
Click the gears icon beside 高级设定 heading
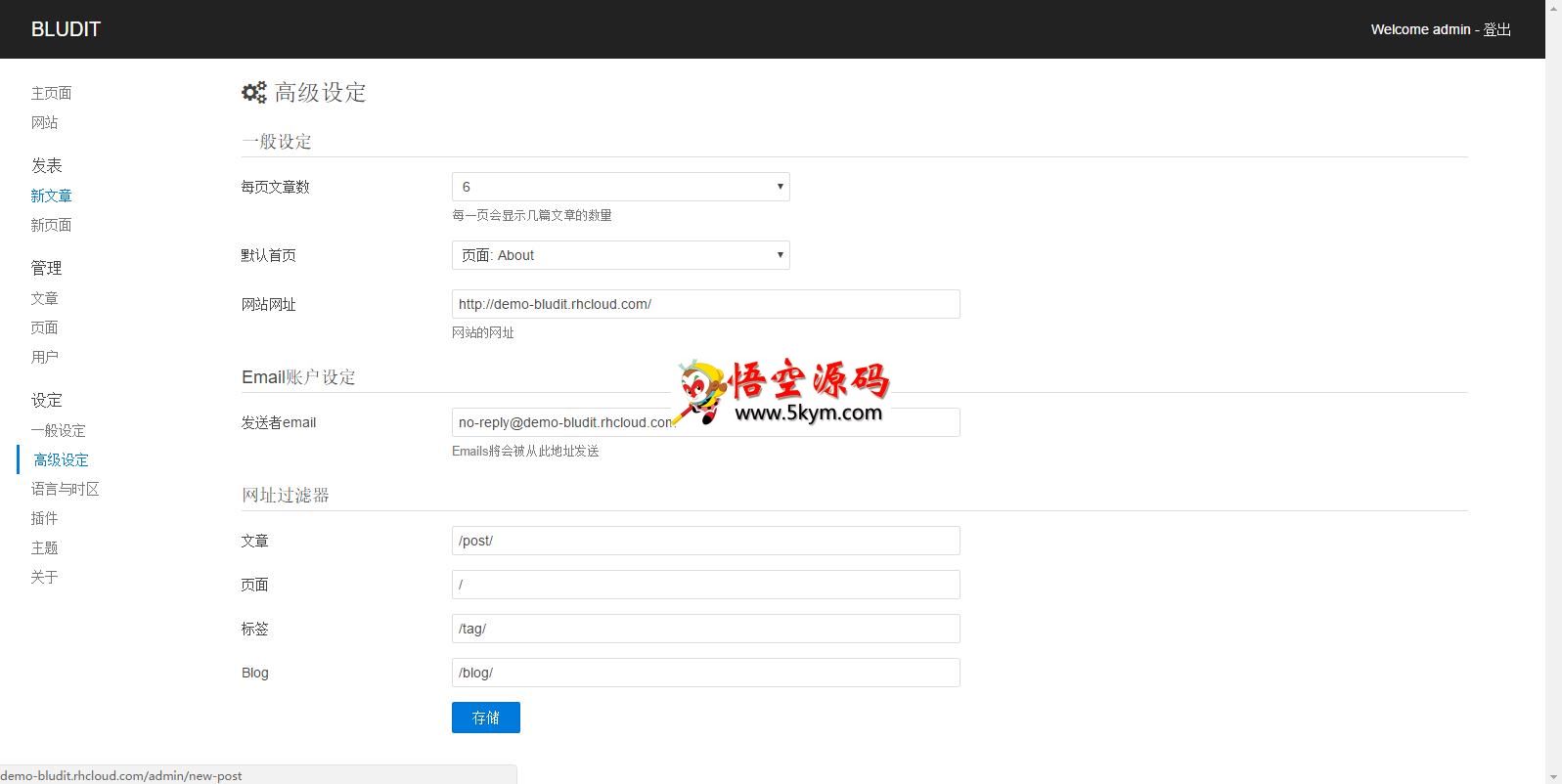click(x=254, y=92)
